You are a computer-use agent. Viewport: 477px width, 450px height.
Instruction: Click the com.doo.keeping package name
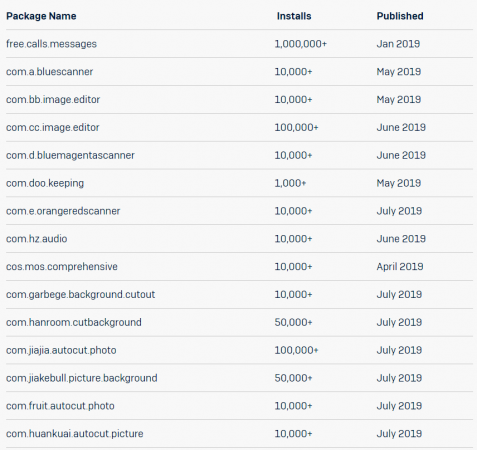click(x=45, y=183)
